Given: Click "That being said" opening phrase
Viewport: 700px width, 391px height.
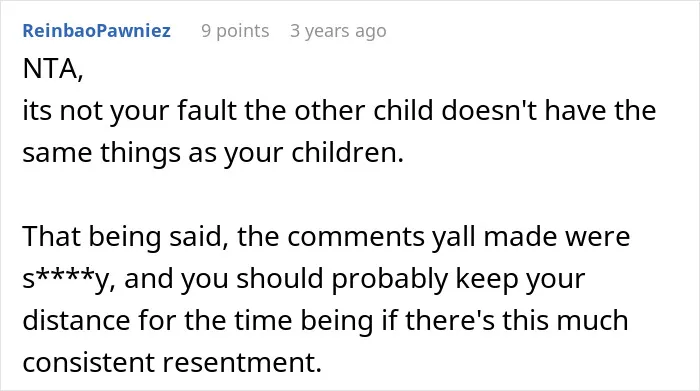Looking at the screenshot, I should pos(122,237).
